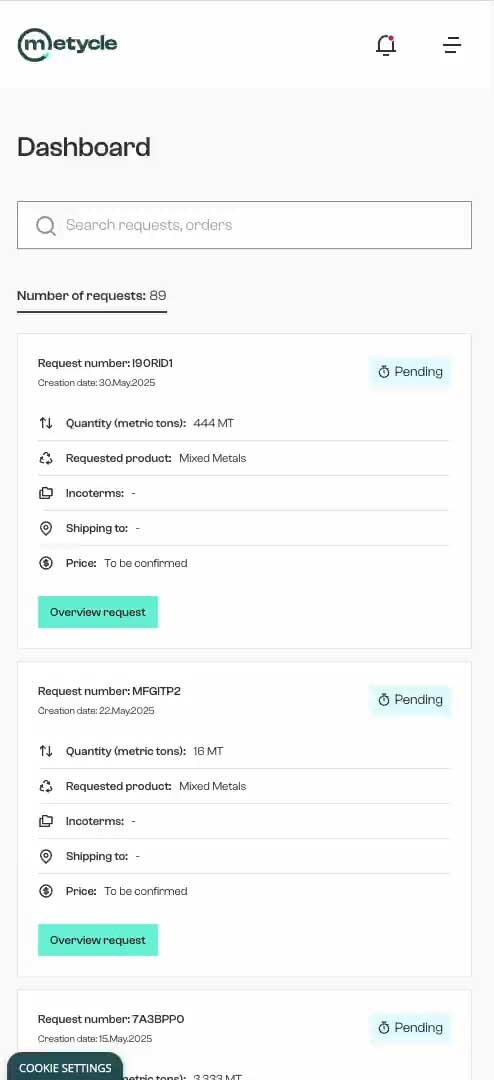The width and height of the screenshot is (494, 1080).
Task: Click Pending status badge on 7A3BPP0
Action: 410,1028
